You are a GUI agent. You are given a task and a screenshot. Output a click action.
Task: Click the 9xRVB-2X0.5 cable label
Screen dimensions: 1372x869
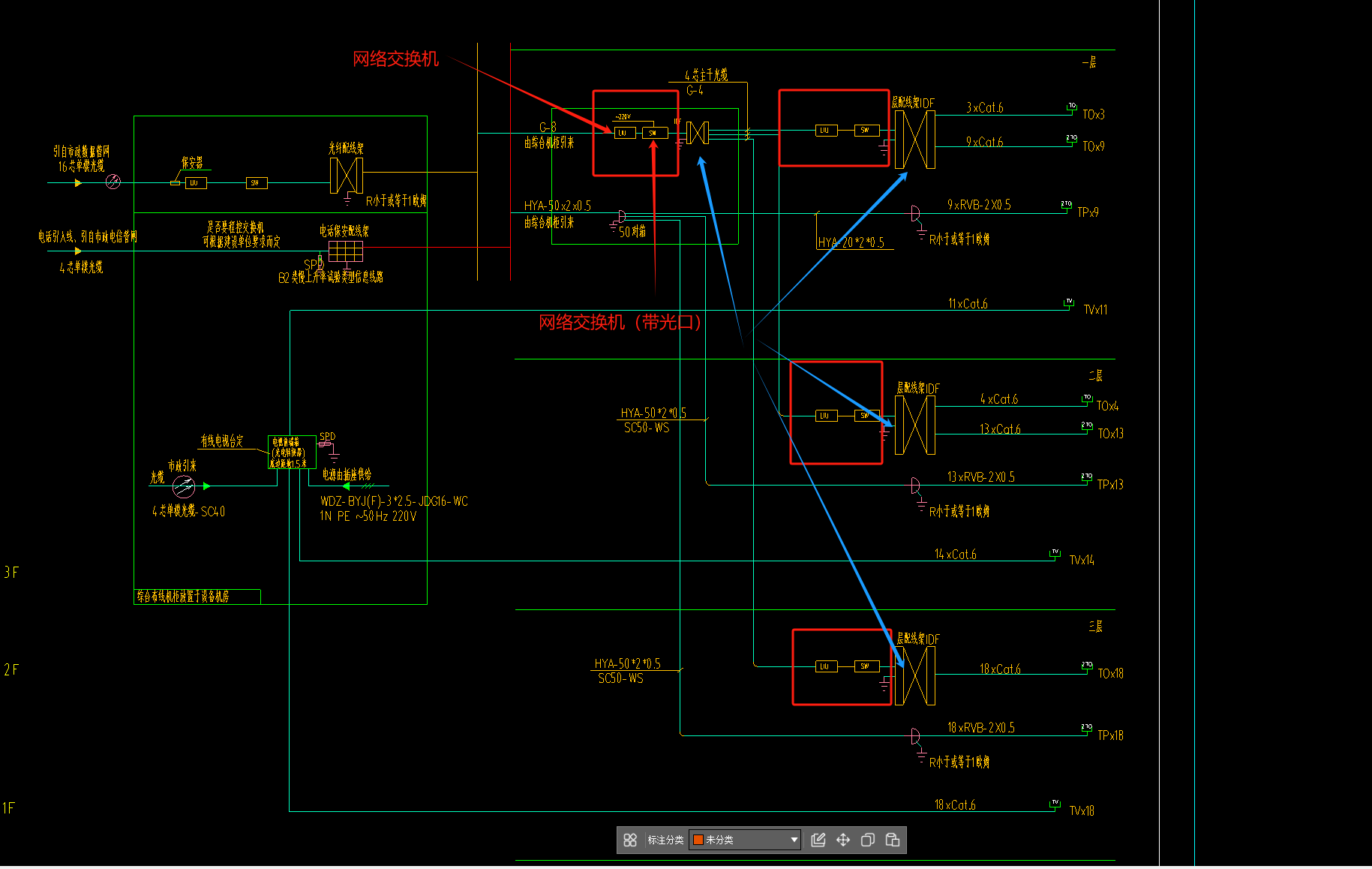point(979,205)
